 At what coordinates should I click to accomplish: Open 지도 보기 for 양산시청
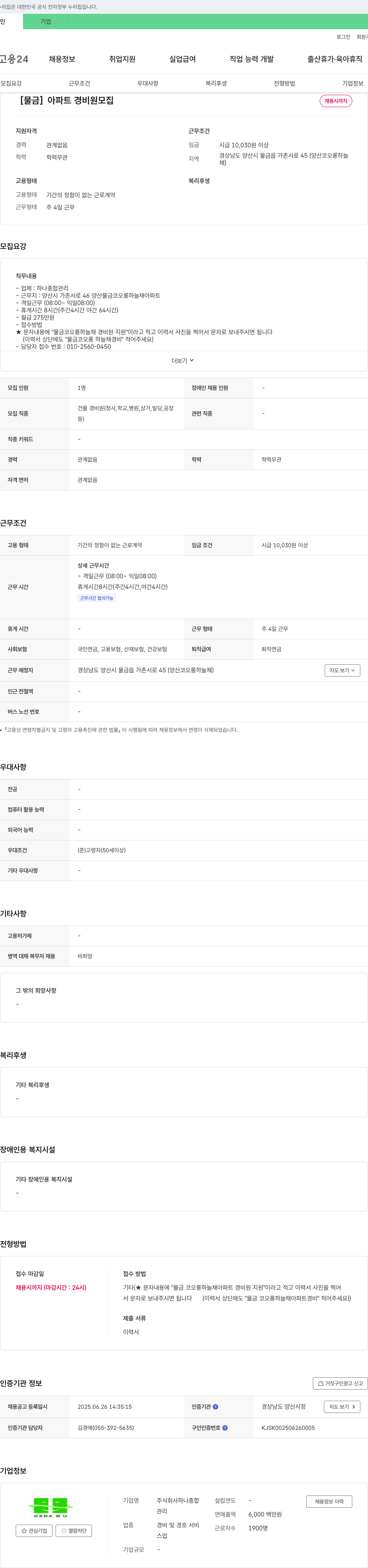[x=342, y=1407]
